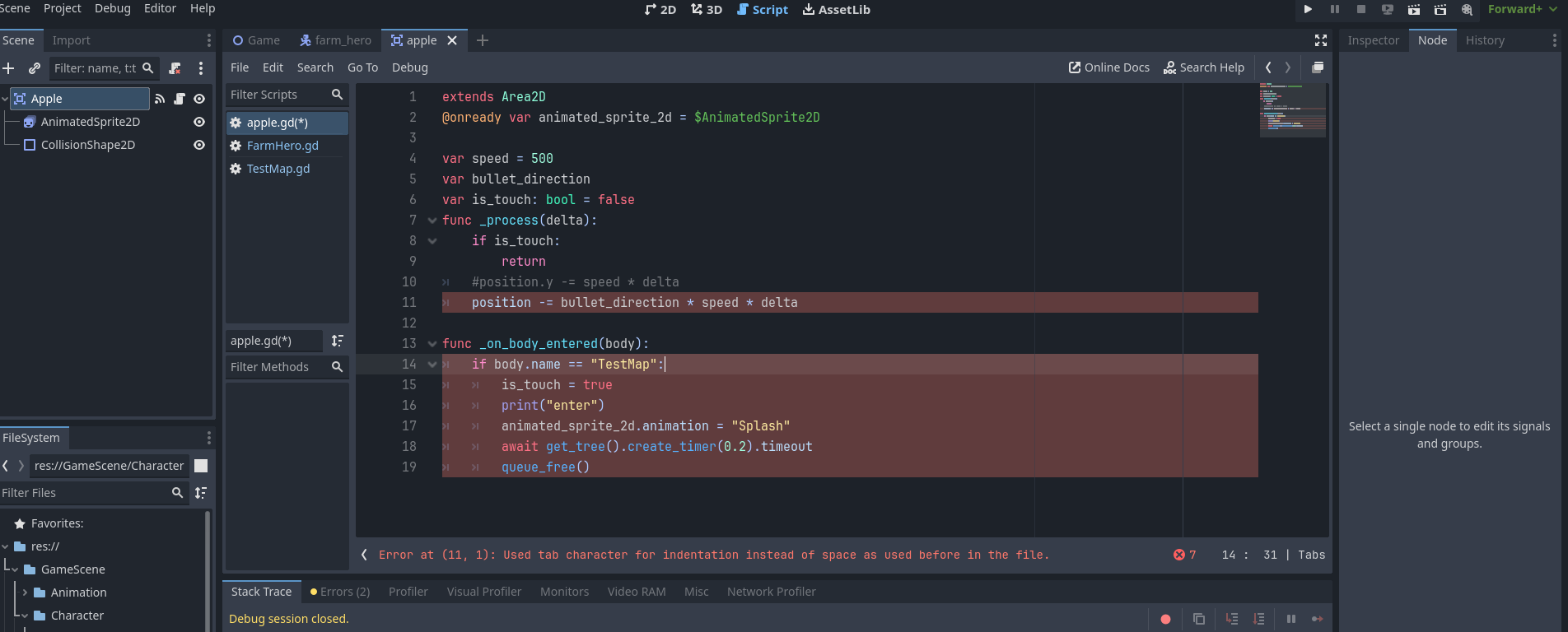Screen dimensions: 1568x632
Task: Toggle Tabs indentation indicator in status bar
Action: [1311, 555]
